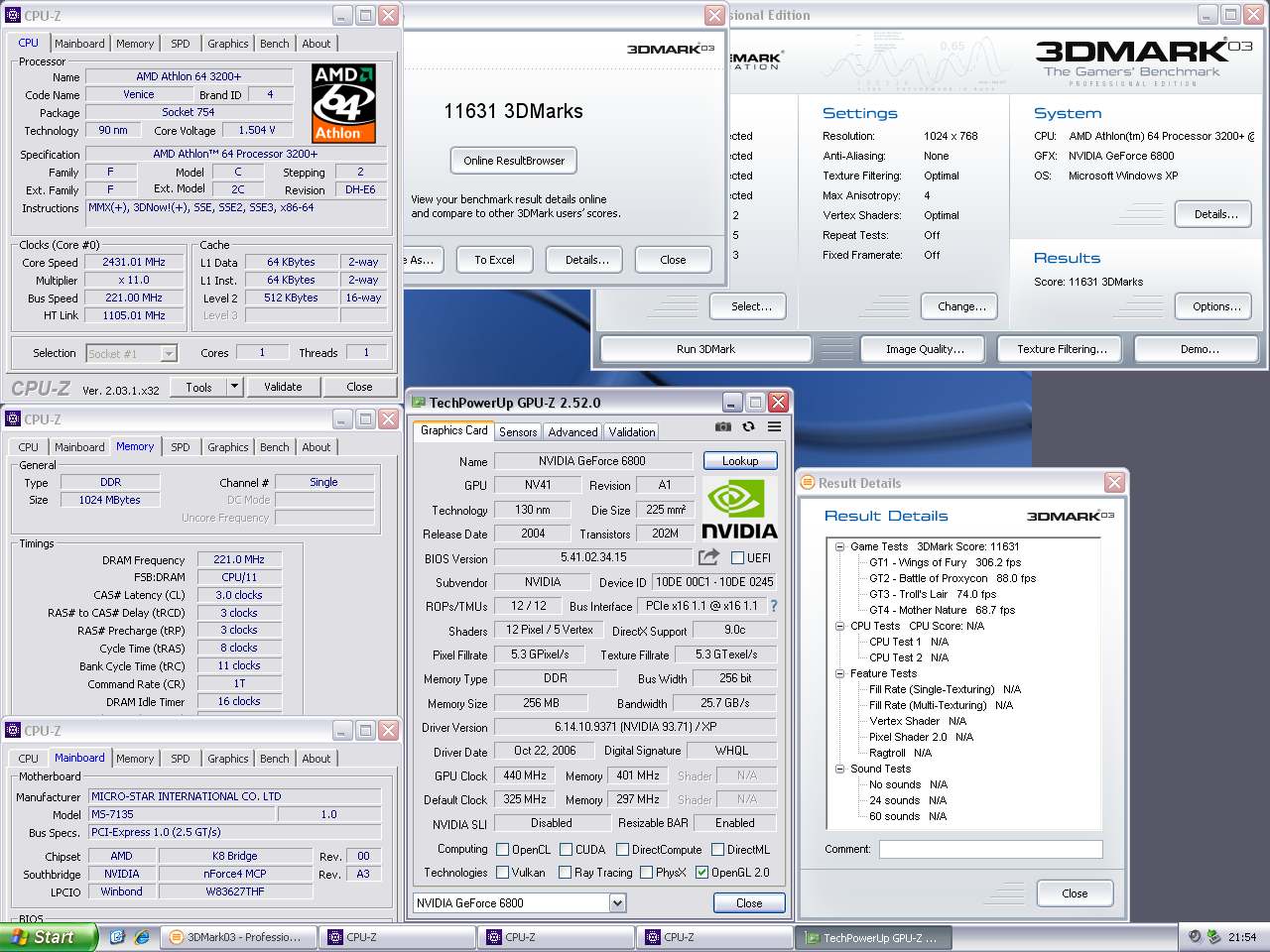1270x952 pixels.
Task: Launch Internet Explorer from quick launch
Action: tap(141, 937)
